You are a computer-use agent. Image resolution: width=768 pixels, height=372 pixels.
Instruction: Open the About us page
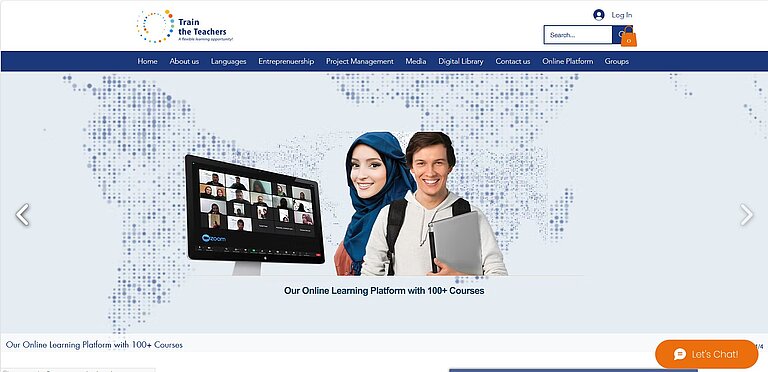coord(184,61)
